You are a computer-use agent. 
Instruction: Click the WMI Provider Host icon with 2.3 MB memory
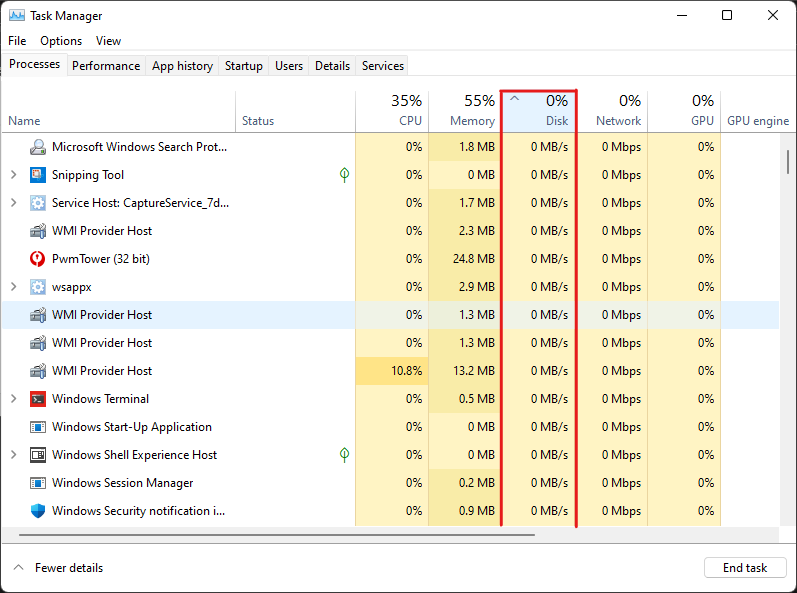(x=38, y=231)
